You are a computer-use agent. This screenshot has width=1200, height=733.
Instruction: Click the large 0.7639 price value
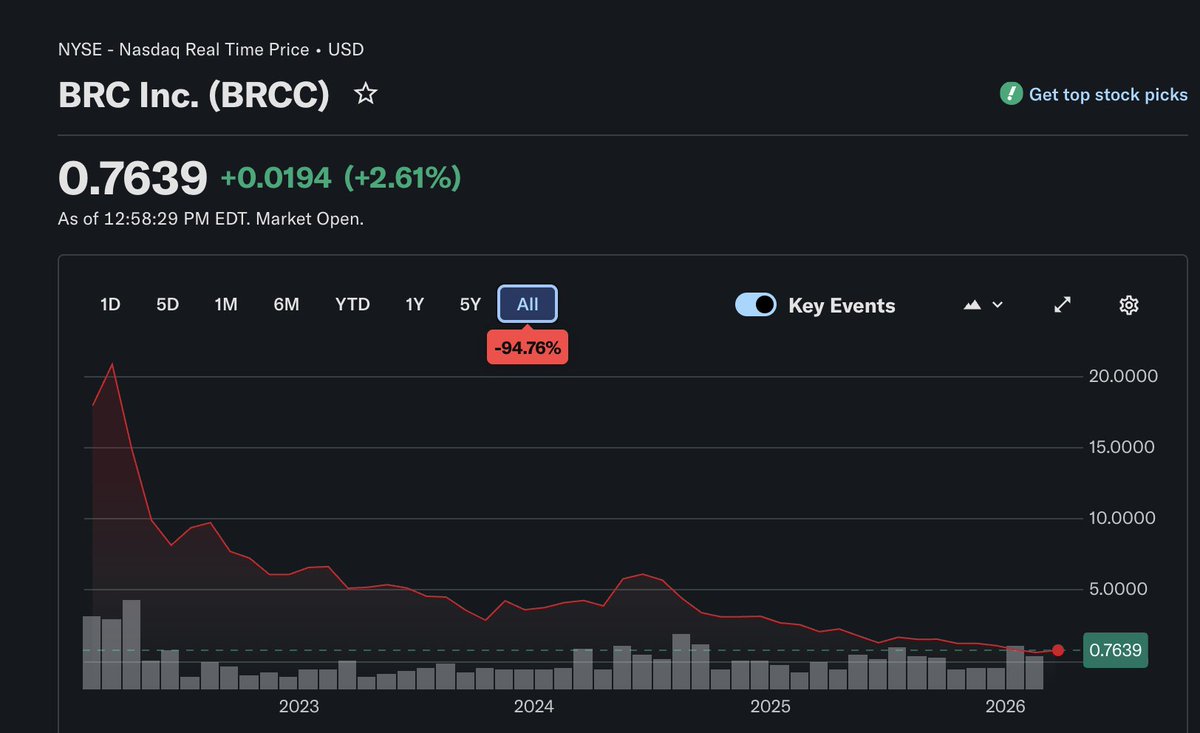coord(133,178)
